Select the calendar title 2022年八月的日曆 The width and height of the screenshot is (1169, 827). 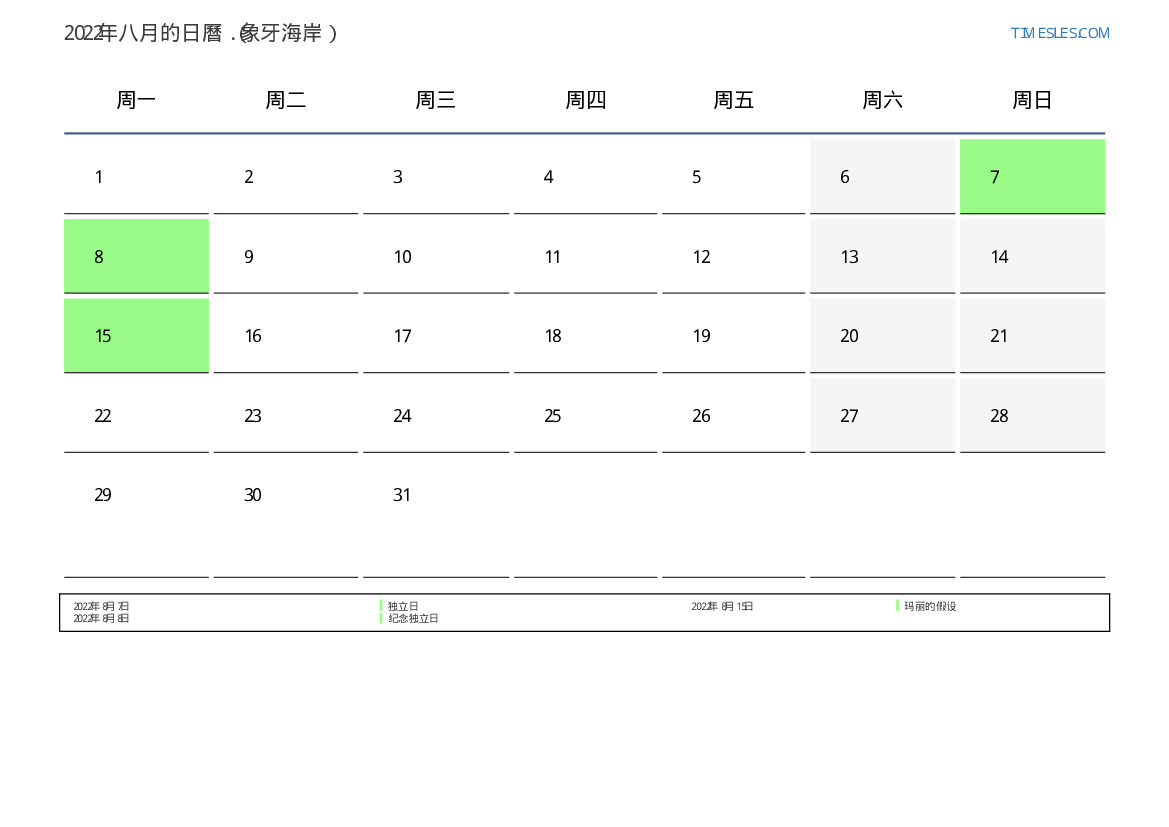143,33
